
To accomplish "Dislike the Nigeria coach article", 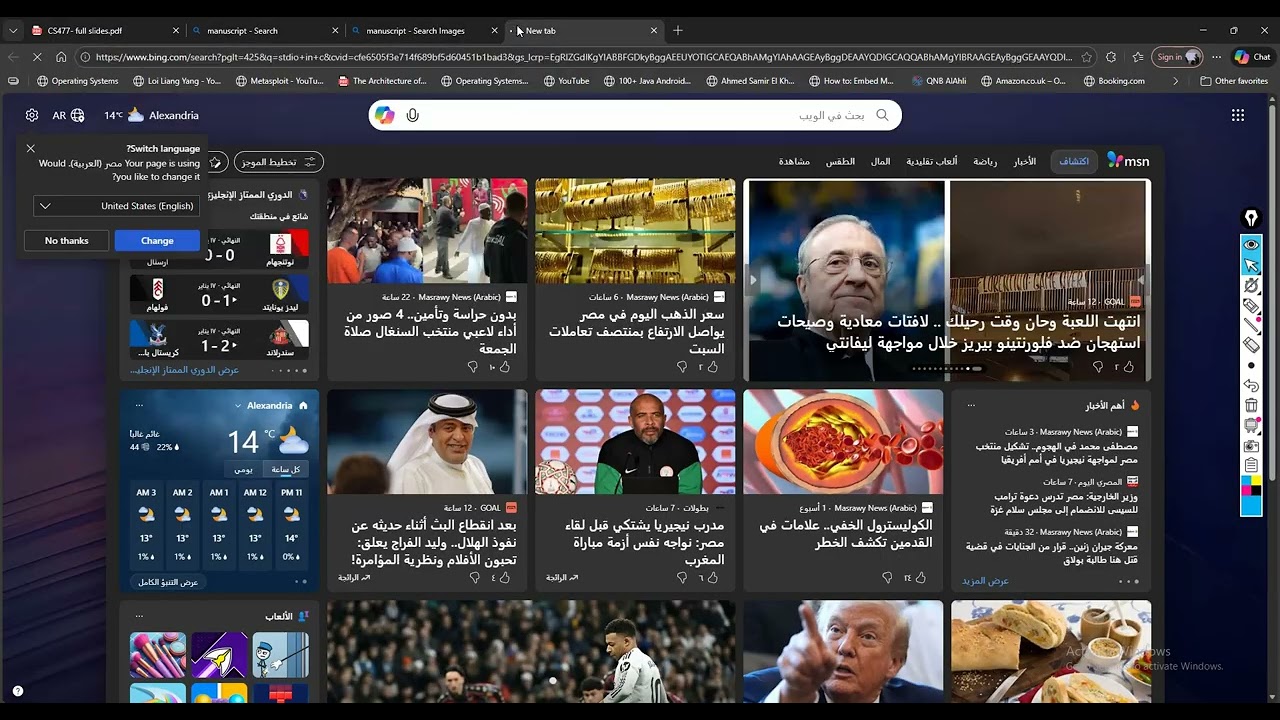I will pos(682,577).
